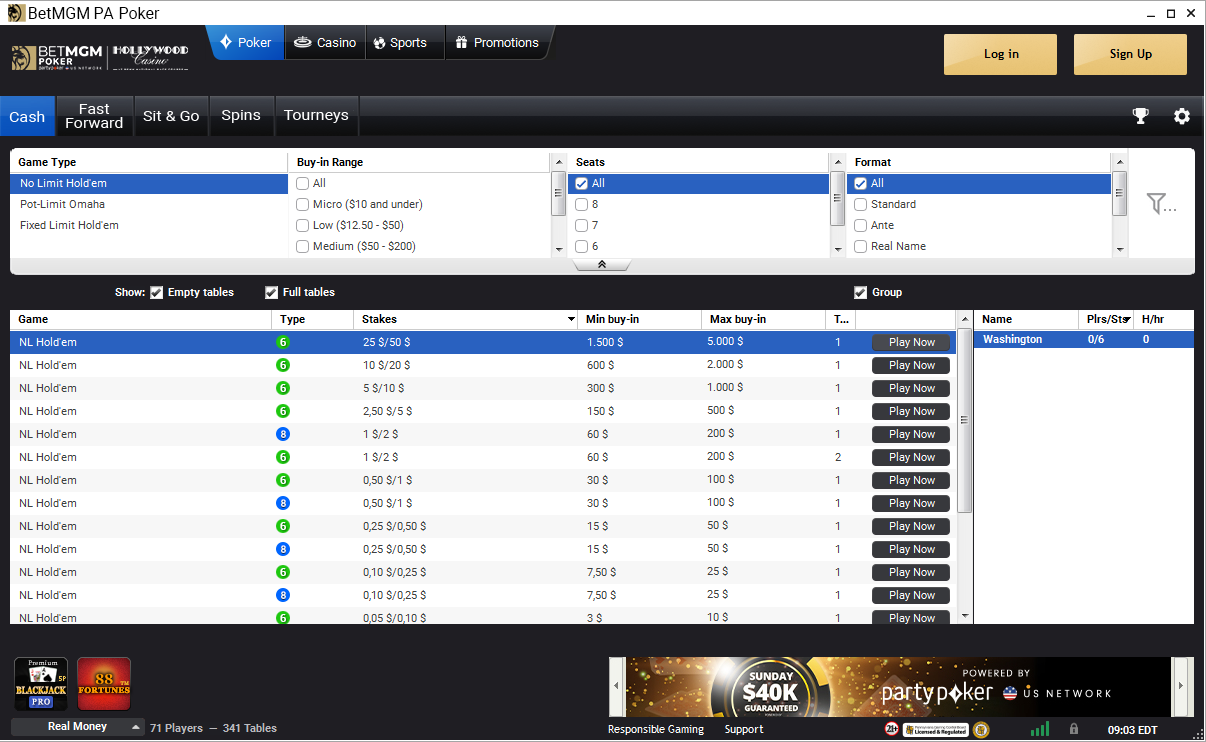1206x742 pixels.
Task: Click blue 8-seat icon in 0,25 $/0,50 $ row
Action: tap(283, 549)
